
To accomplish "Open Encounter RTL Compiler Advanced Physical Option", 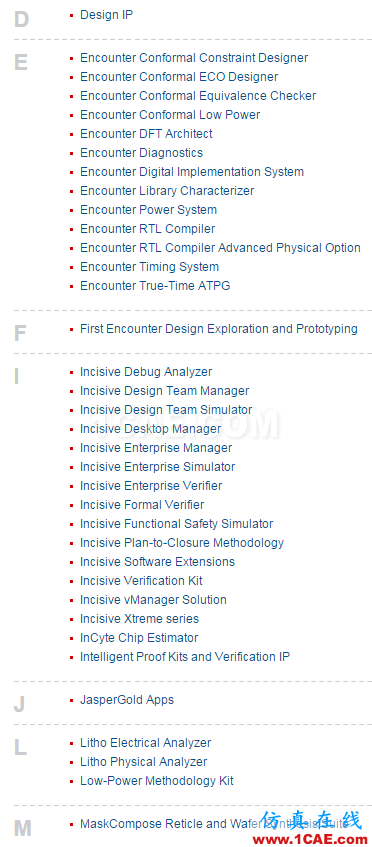I will [220, 248].
